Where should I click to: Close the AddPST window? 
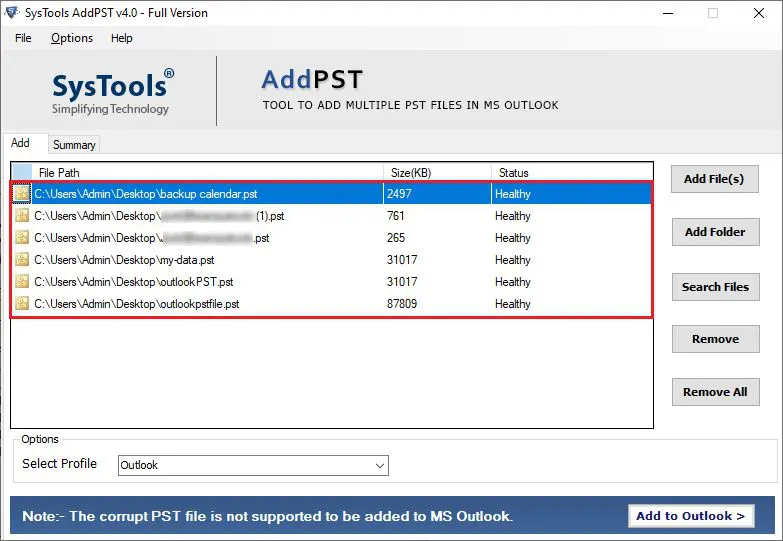click(759, 13)
